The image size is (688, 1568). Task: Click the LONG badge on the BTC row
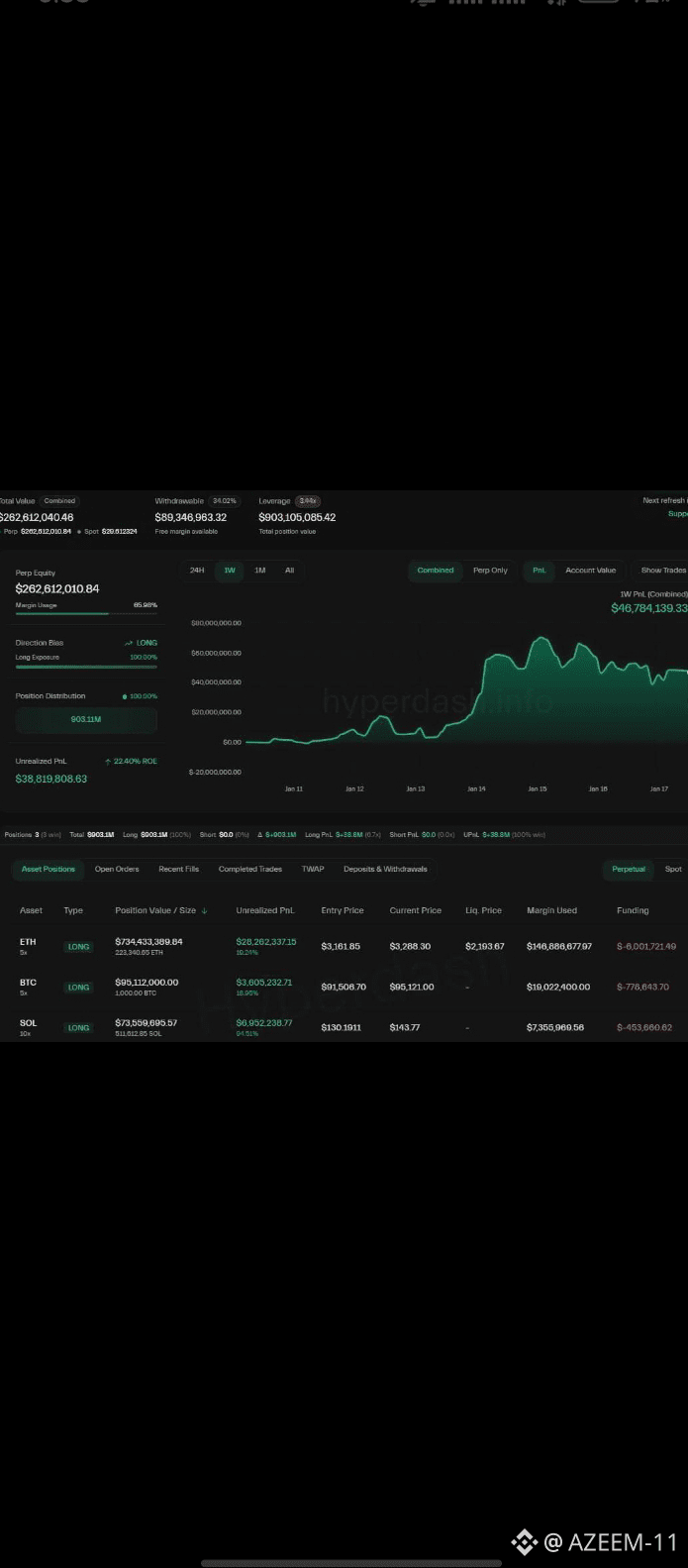click(78, 988)
